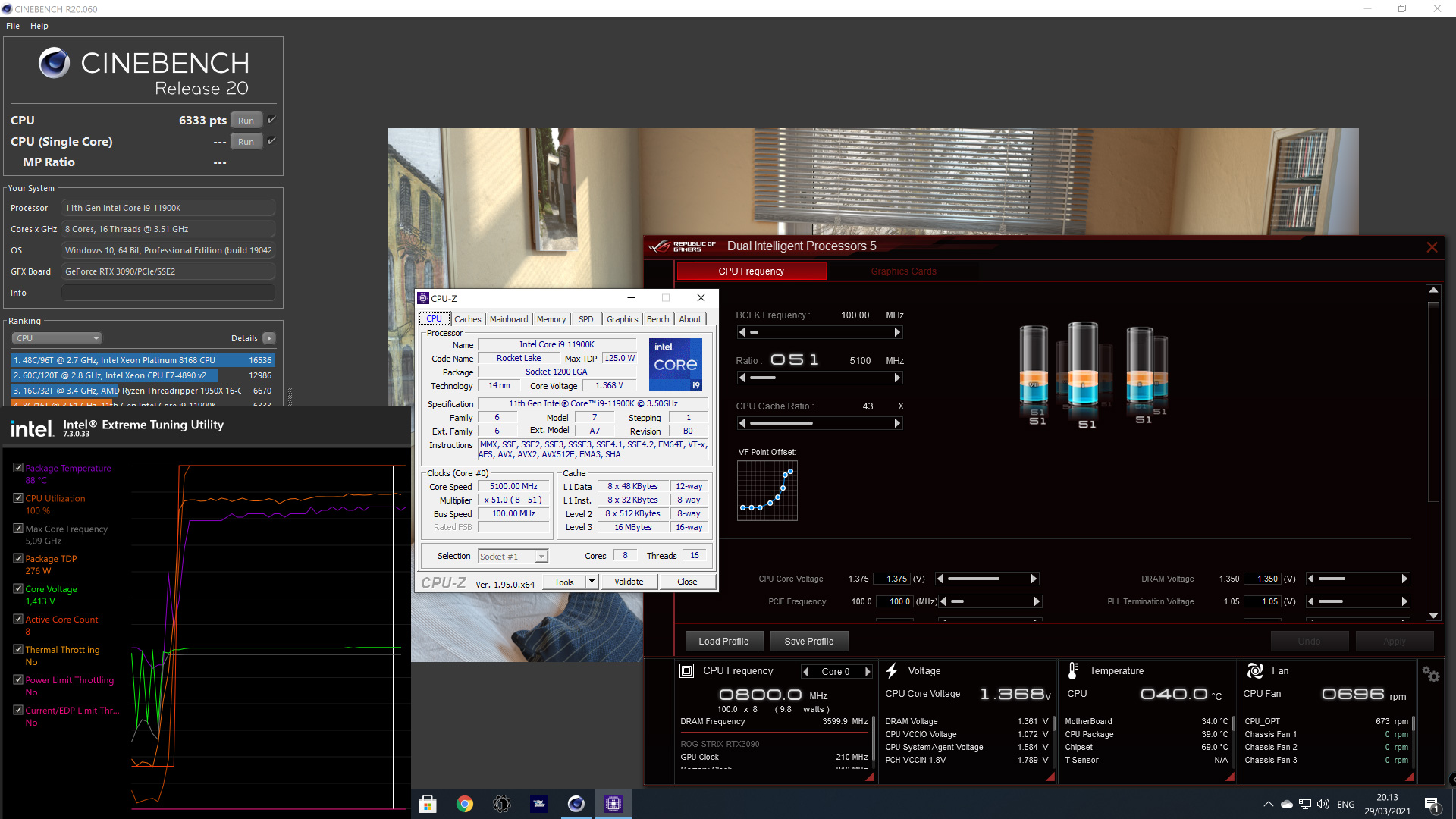This screenshot has width=1456, height=819.
Task: Open the File menu in Cinebench
Action: pos(13,26)
